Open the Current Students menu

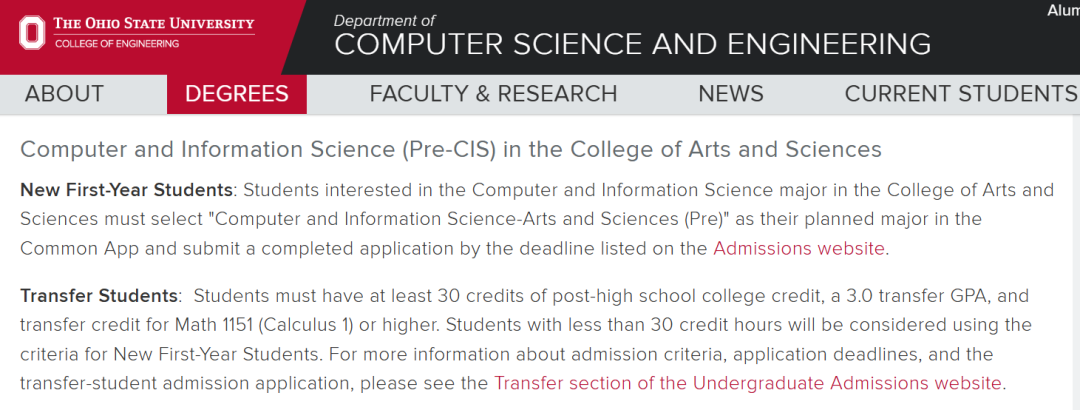click(960, 94)
